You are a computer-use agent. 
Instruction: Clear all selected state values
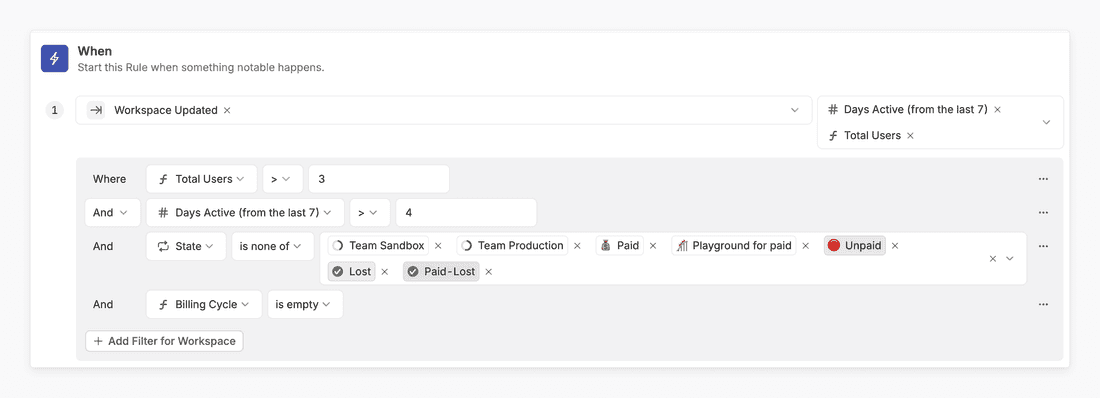pos(993,258)
